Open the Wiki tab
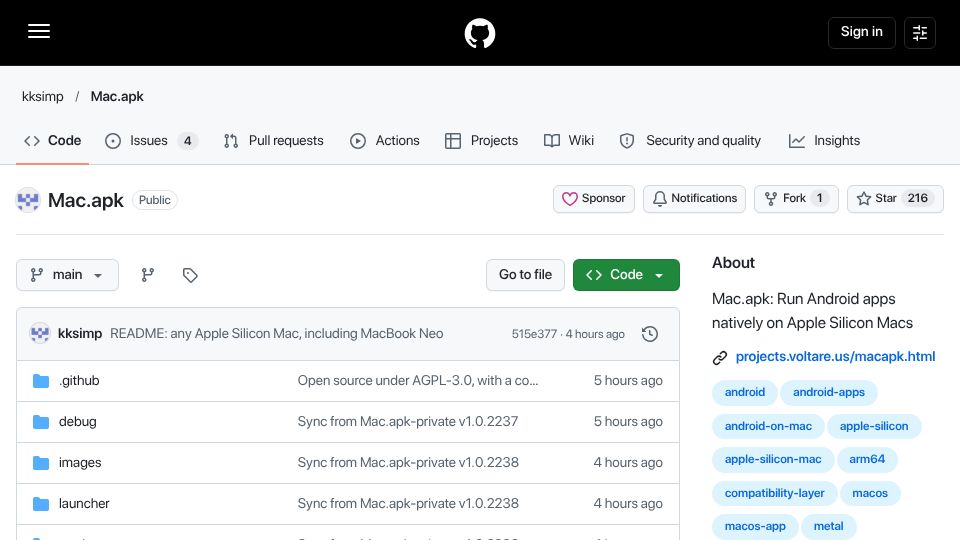The width and height of the screenshot is (960, 540). (569, 141)
